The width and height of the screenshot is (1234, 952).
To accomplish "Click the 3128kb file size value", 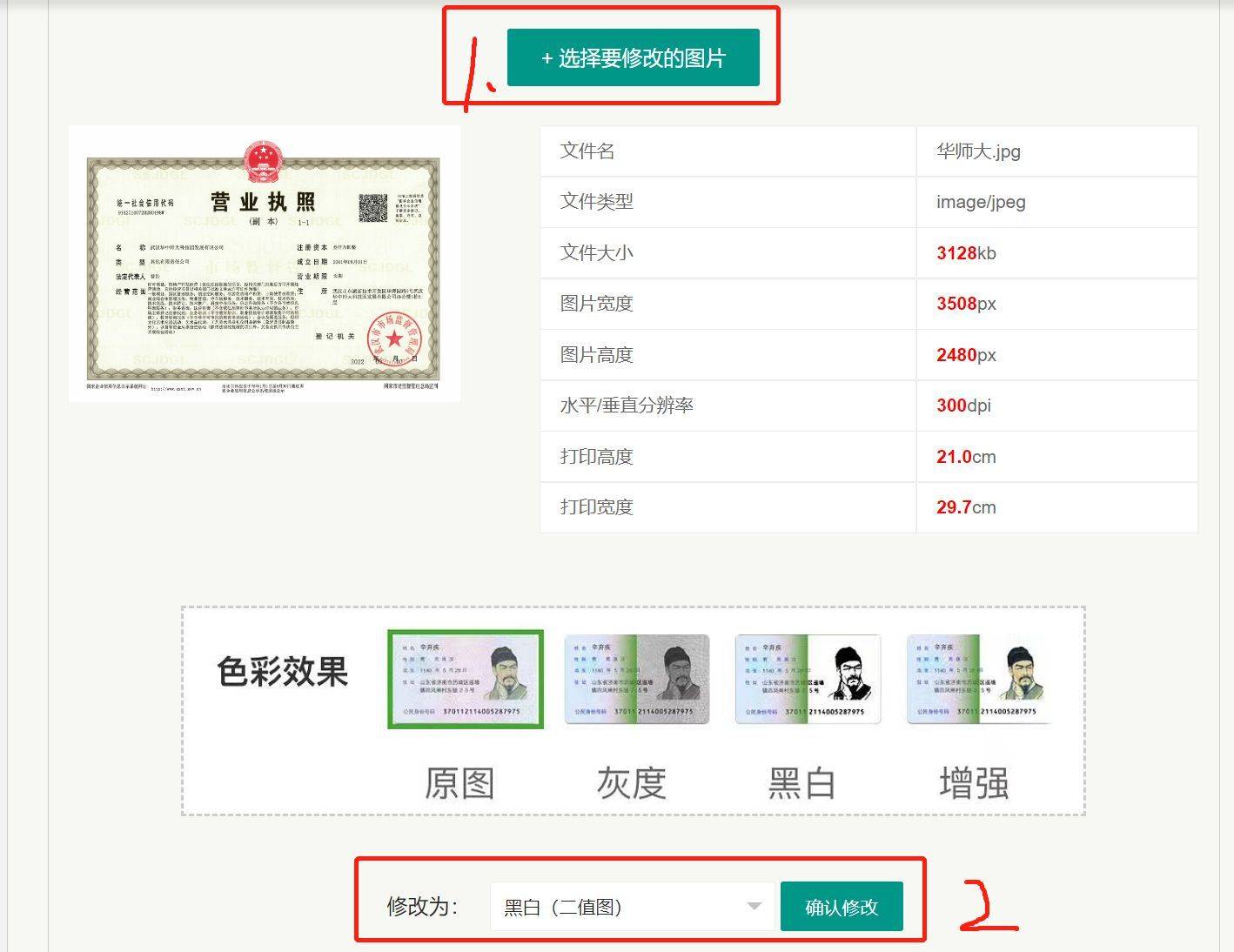I will (966, 253).
